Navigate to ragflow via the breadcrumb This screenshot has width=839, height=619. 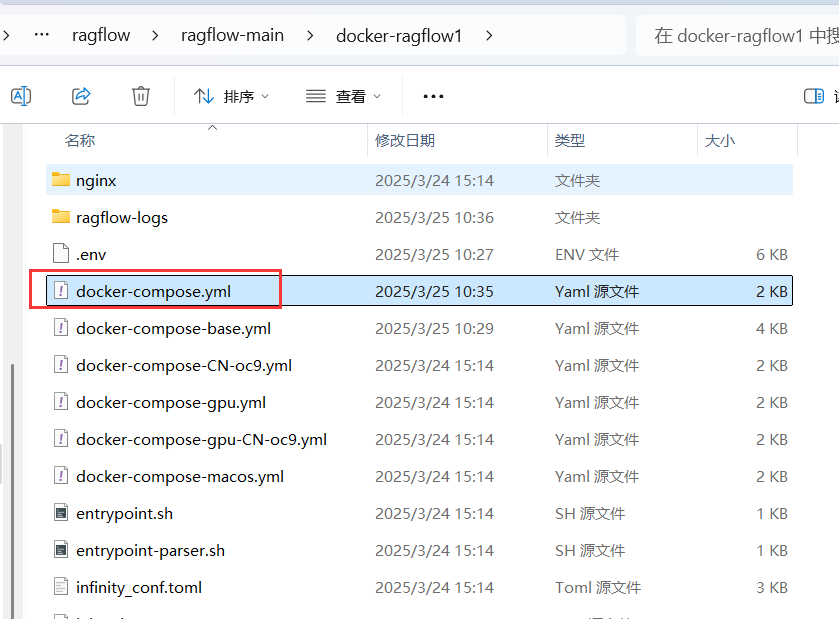tap(101, 35)
